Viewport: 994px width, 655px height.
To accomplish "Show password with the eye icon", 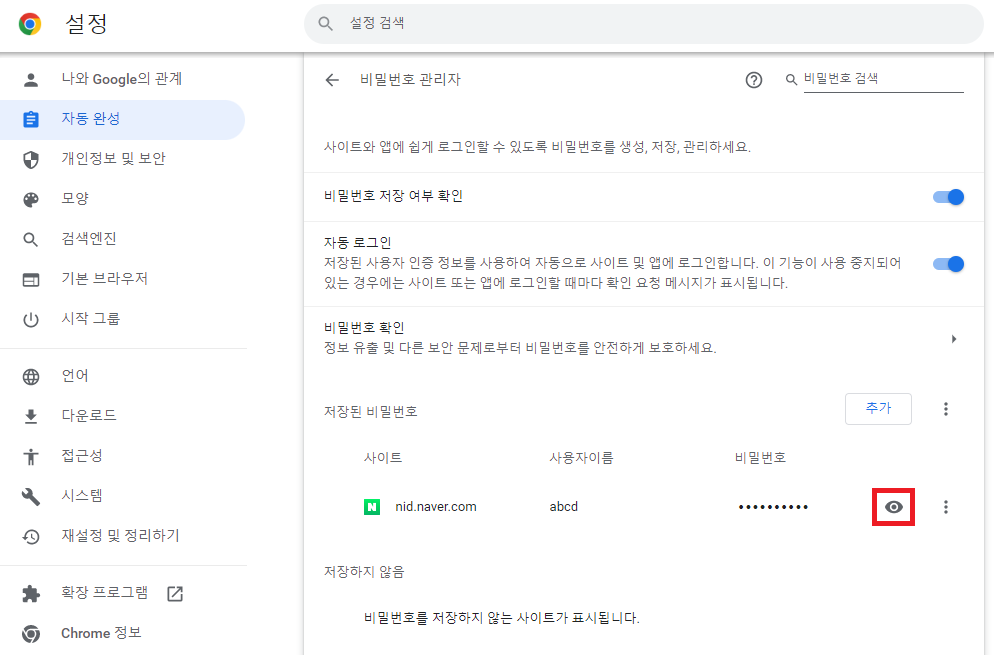I will [894, 507].
